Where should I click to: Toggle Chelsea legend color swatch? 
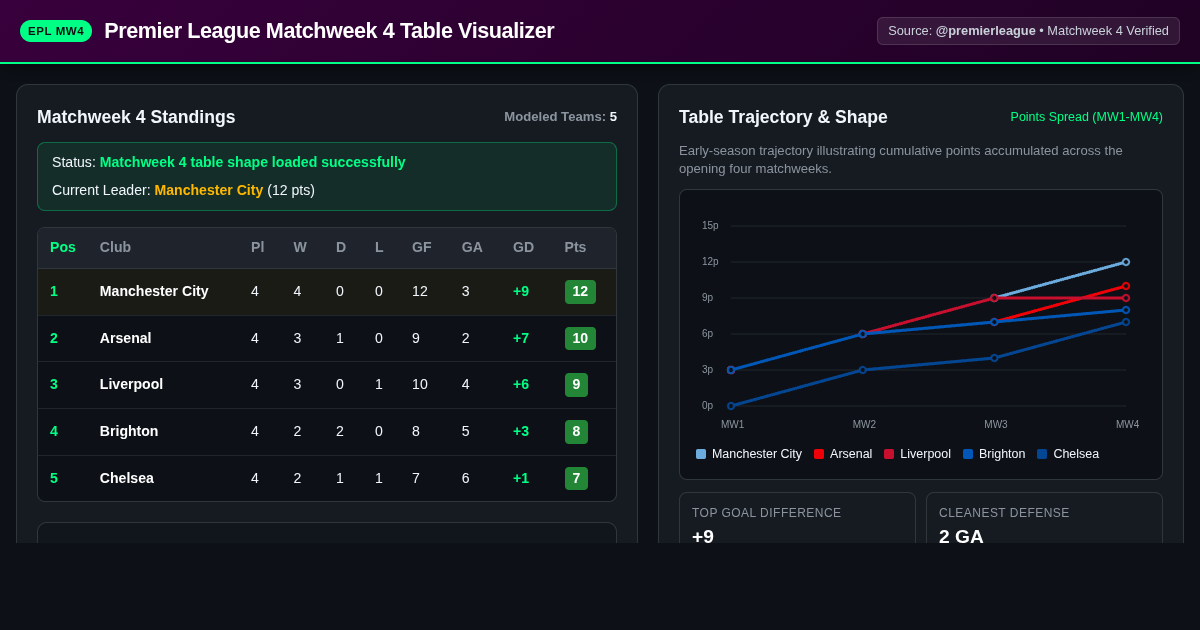(x=1042, y=454)
